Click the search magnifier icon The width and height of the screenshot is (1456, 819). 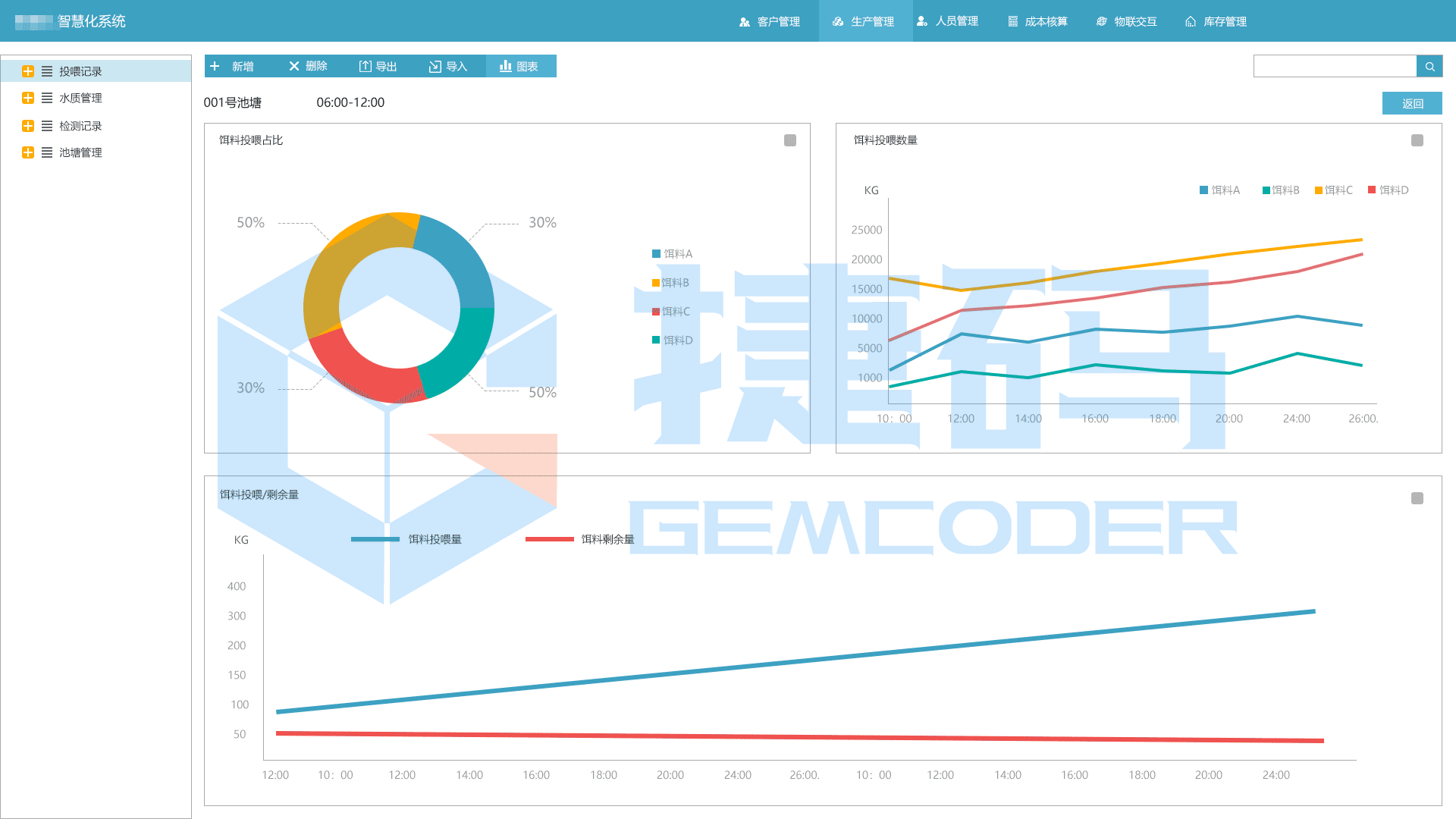click(1429, 67)
